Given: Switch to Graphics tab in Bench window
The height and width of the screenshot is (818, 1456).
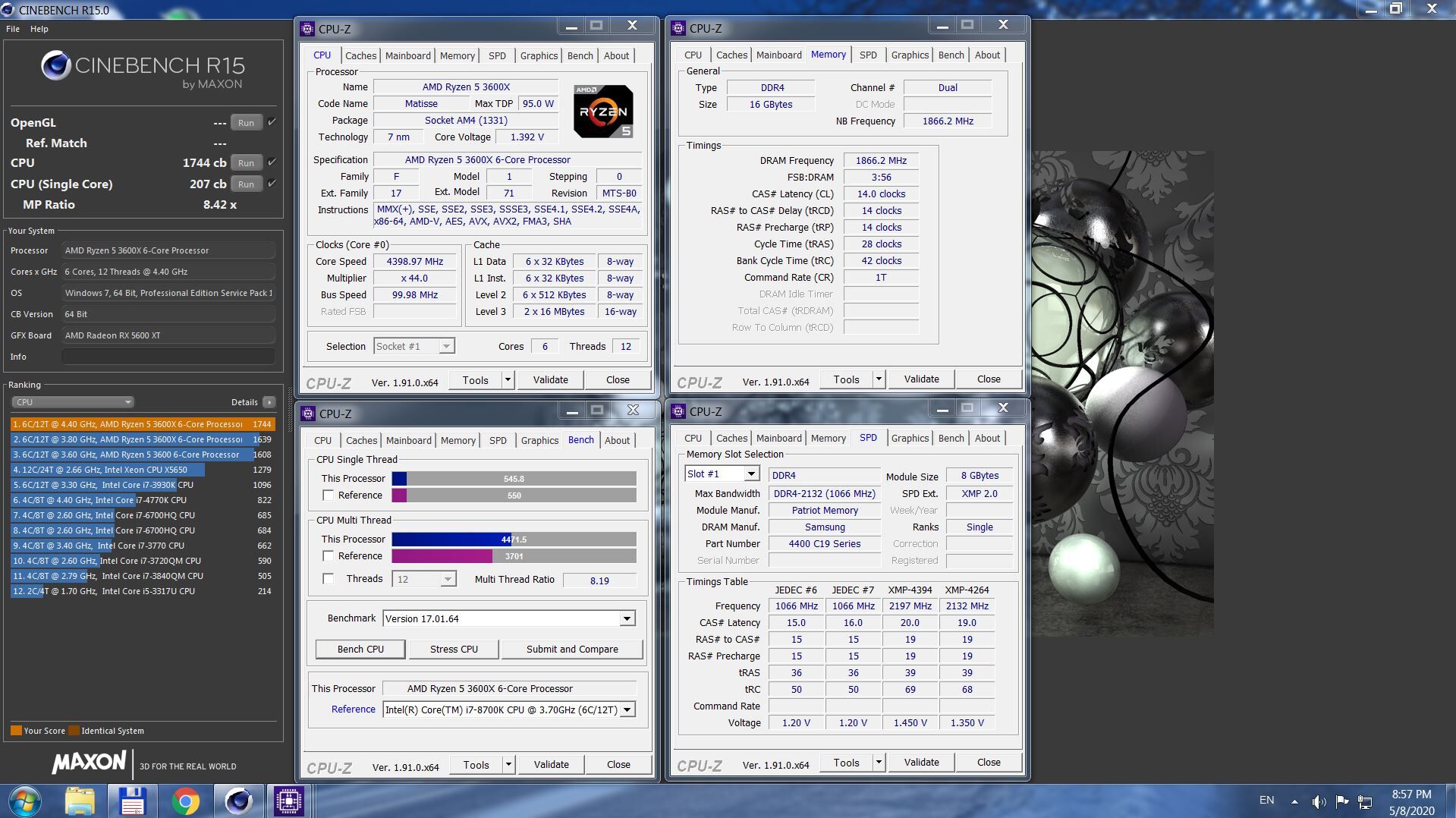Looking at the screenshot, I should (539, 440).
